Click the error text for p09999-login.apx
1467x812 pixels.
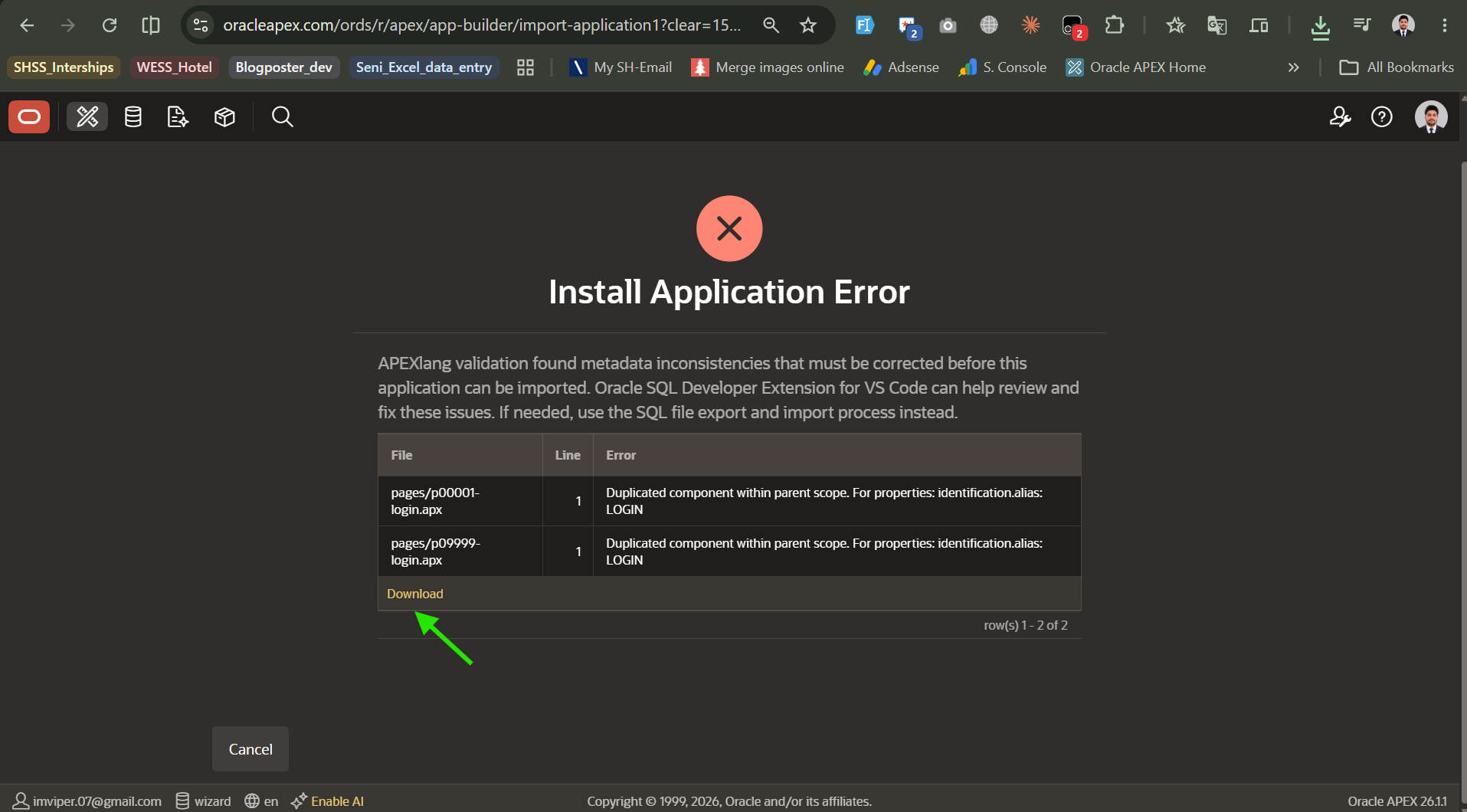click(x=824, y=552)
